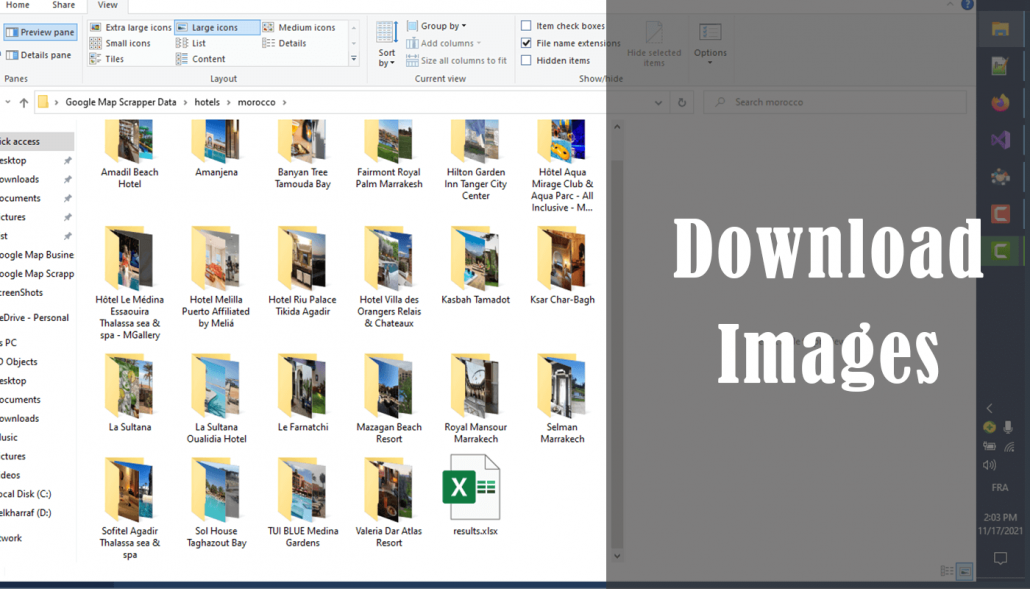Enable Item check boxes option
The width and height of the screenshot is (1030, 589).
pos(526,26)
